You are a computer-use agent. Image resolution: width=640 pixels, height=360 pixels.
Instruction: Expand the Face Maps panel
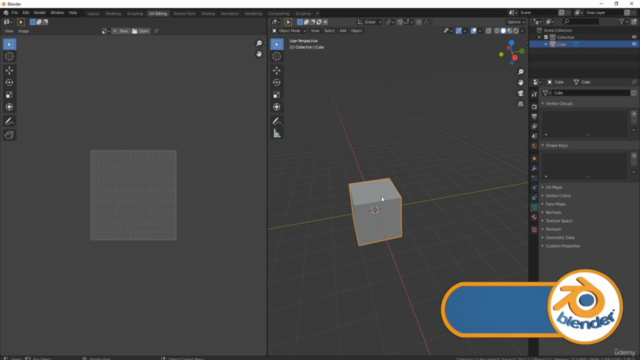[x=556, y=204]
